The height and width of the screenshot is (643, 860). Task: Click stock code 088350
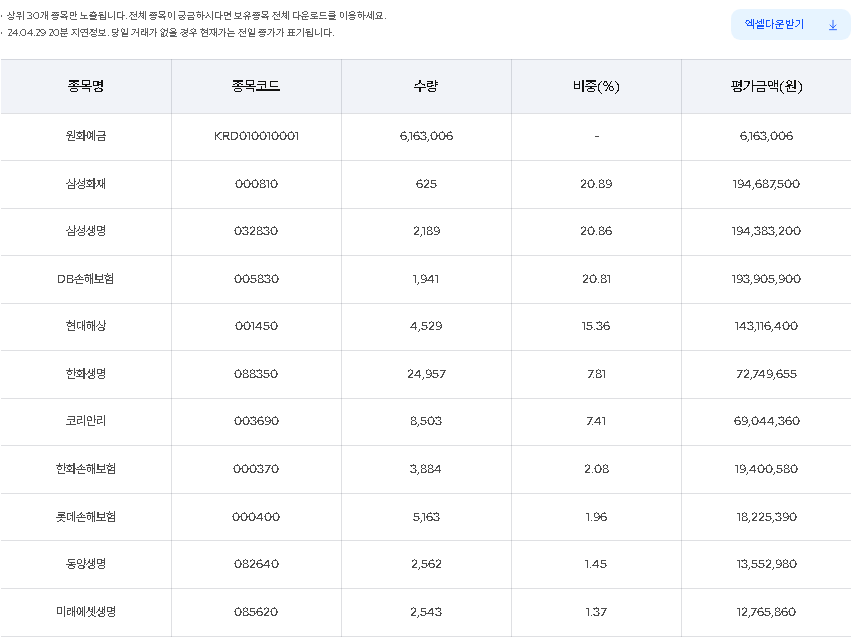tap(256, 374)
